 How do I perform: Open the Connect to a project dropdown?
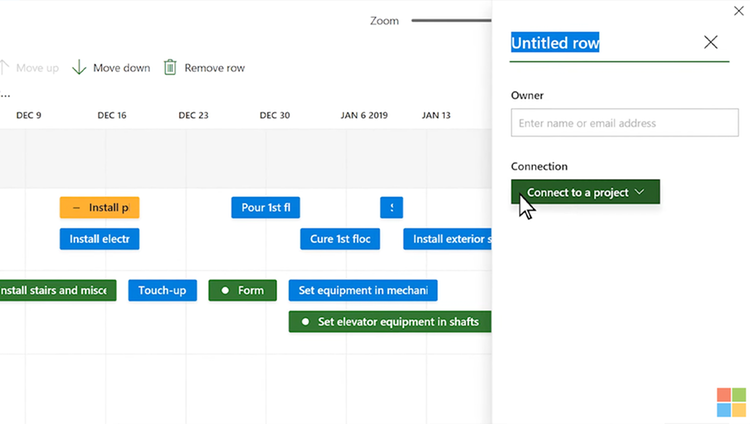point(585,192)
